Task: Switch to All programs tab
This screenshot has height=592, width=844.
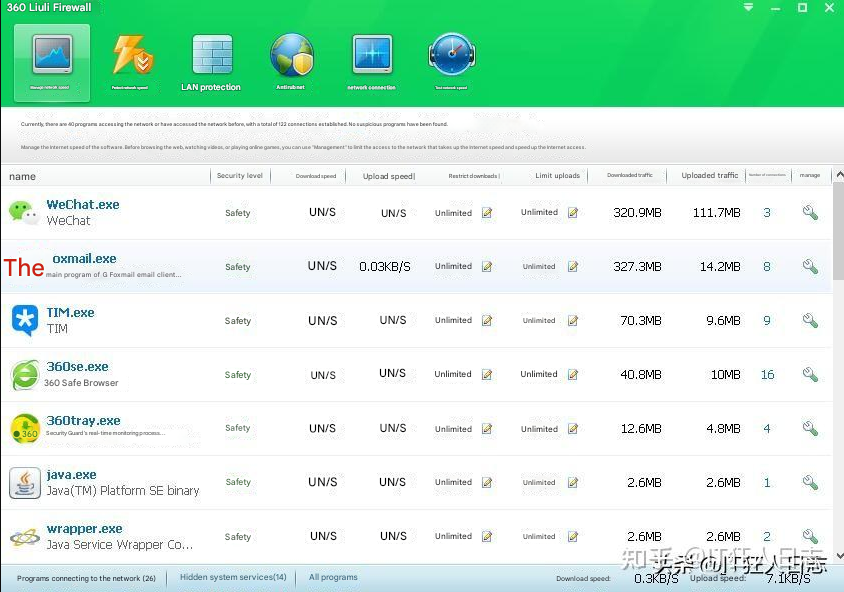Action: point(333,577)
